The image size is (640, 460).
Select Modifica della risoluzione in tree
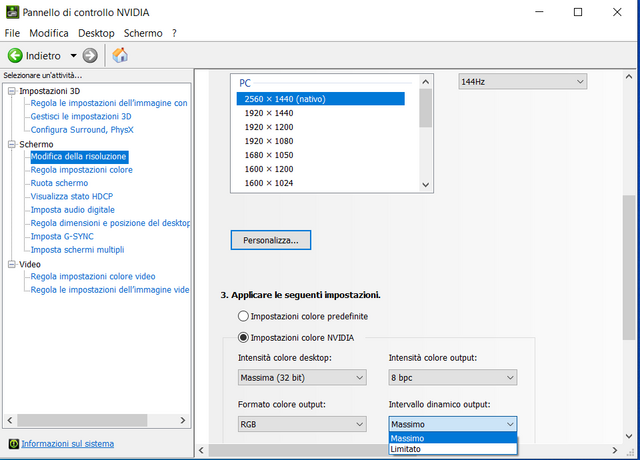[79, 156]
